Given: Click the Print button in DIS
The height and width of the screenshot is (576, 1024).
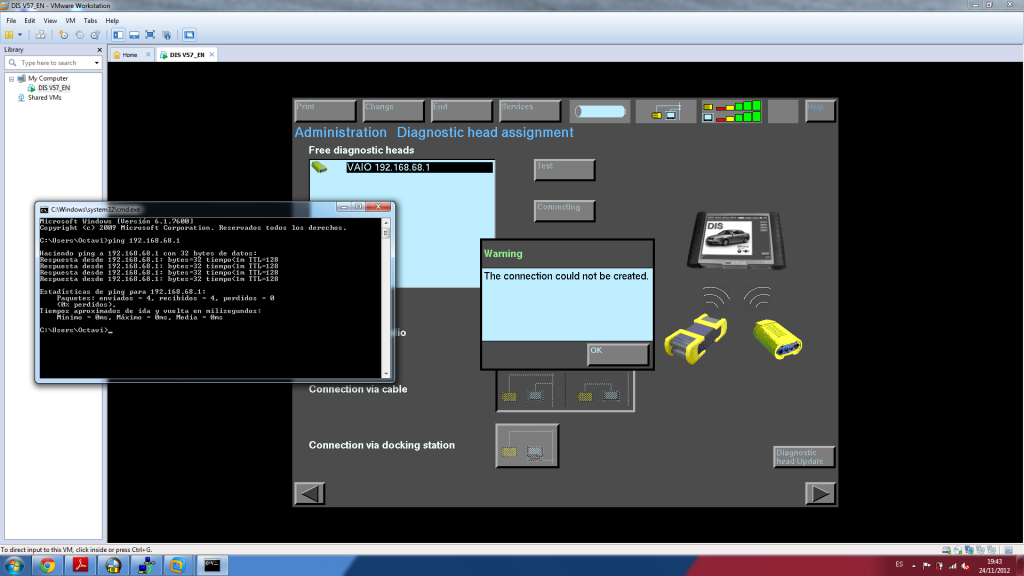Looking at the screenshot, I should click(x=325, y=111).
